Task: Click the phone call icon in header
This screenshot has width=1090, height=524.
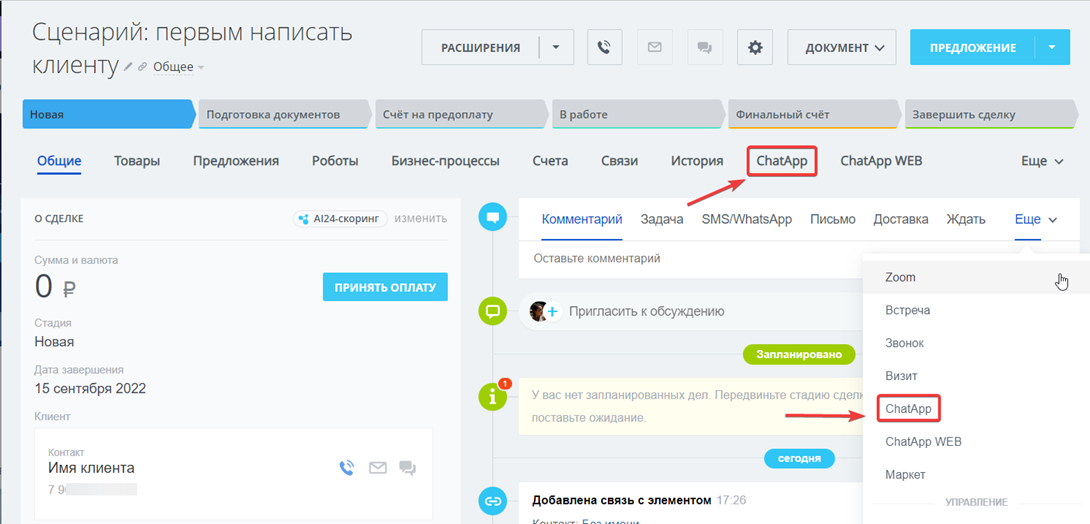Action: click(x=605, y=47)
